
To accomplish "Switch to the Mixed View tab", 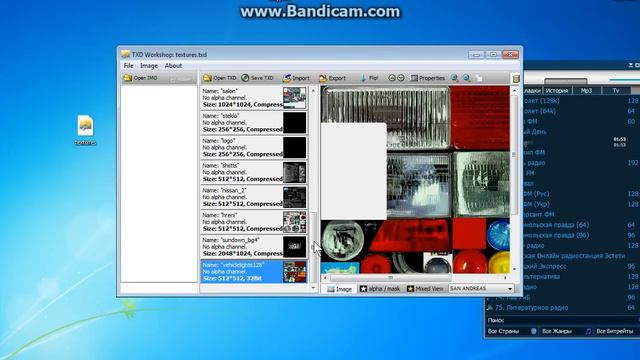I will pyautogui.click(x=425, y=289).
